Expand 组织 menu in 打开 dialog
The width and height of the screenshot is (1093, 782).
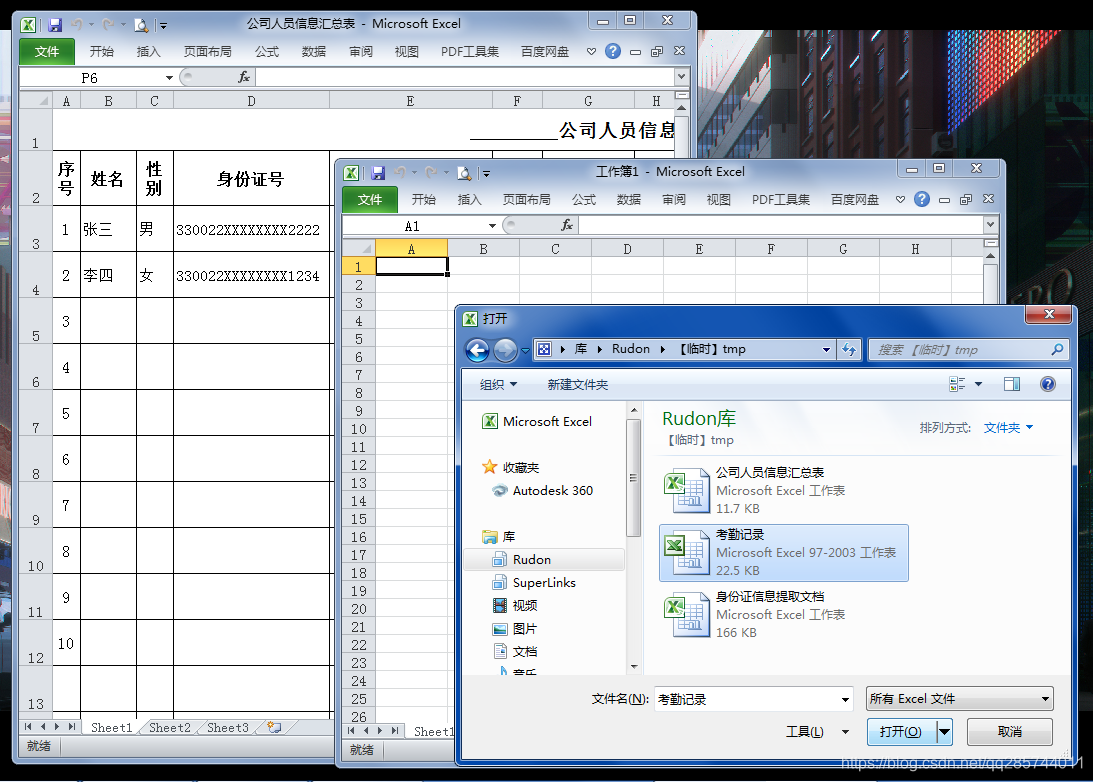point(498,385)
